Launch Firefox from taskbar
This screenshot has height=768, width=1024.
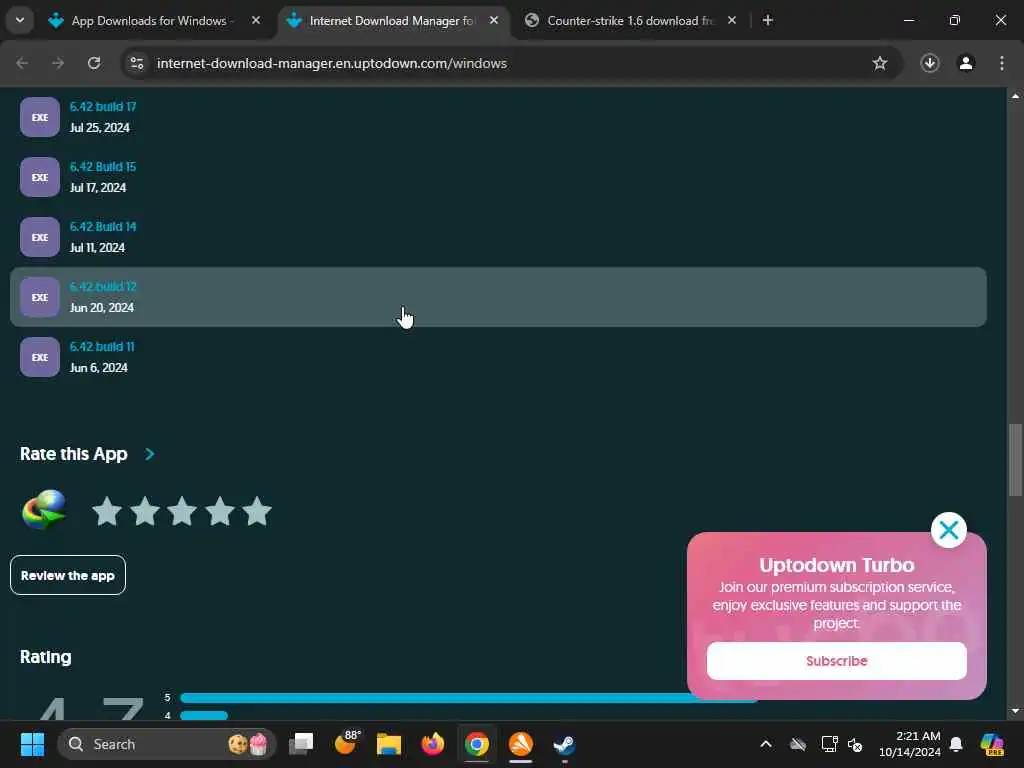(x=432, y=744)
